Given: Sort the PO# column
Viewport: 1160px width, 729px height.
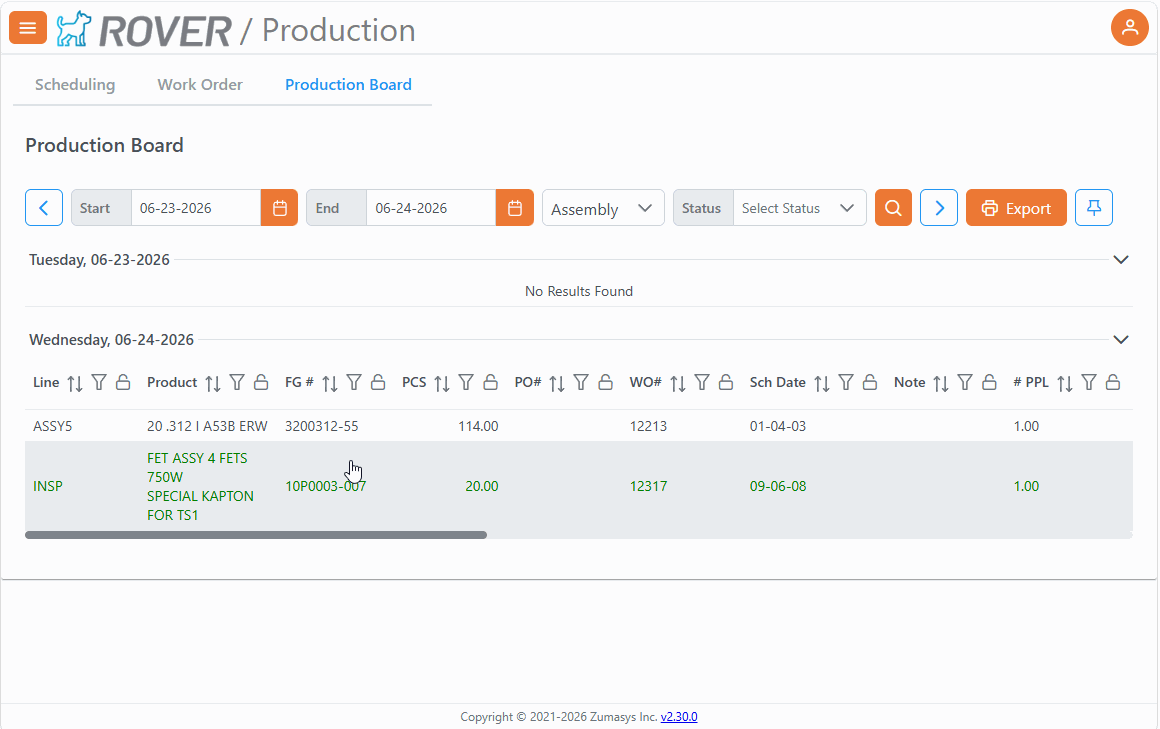Looking at the screenshot, I should [x=557, y=383].
